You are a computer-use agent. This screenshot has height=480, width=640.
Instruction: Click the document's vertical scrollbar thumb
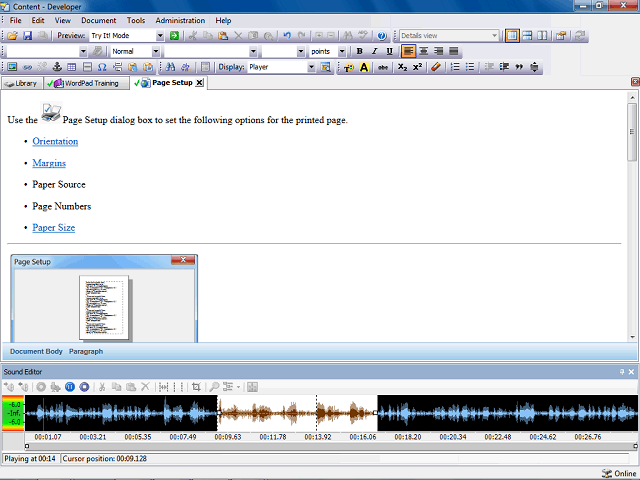click(632, 132)
